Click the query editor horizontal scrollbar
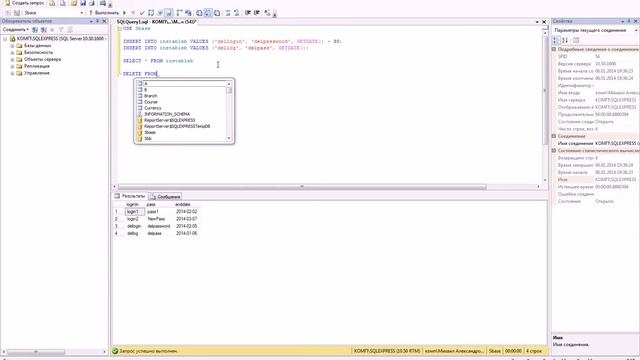 (x=302, y=187)
